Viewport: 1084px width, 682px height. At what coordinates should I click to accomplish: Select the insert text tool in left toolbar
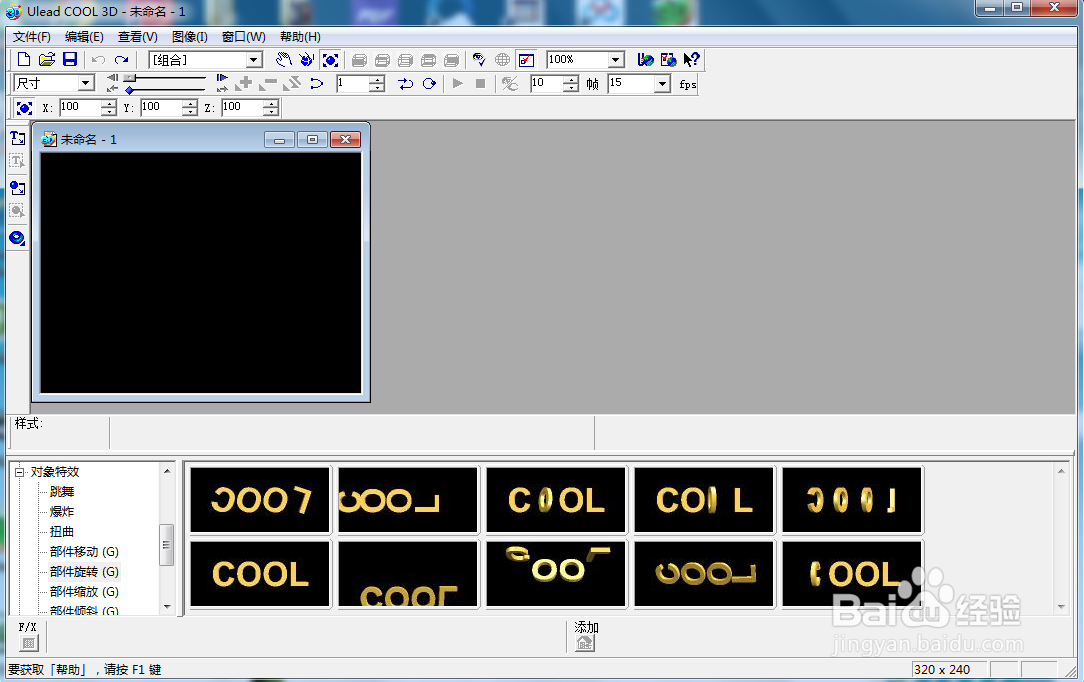click(17, 138)
